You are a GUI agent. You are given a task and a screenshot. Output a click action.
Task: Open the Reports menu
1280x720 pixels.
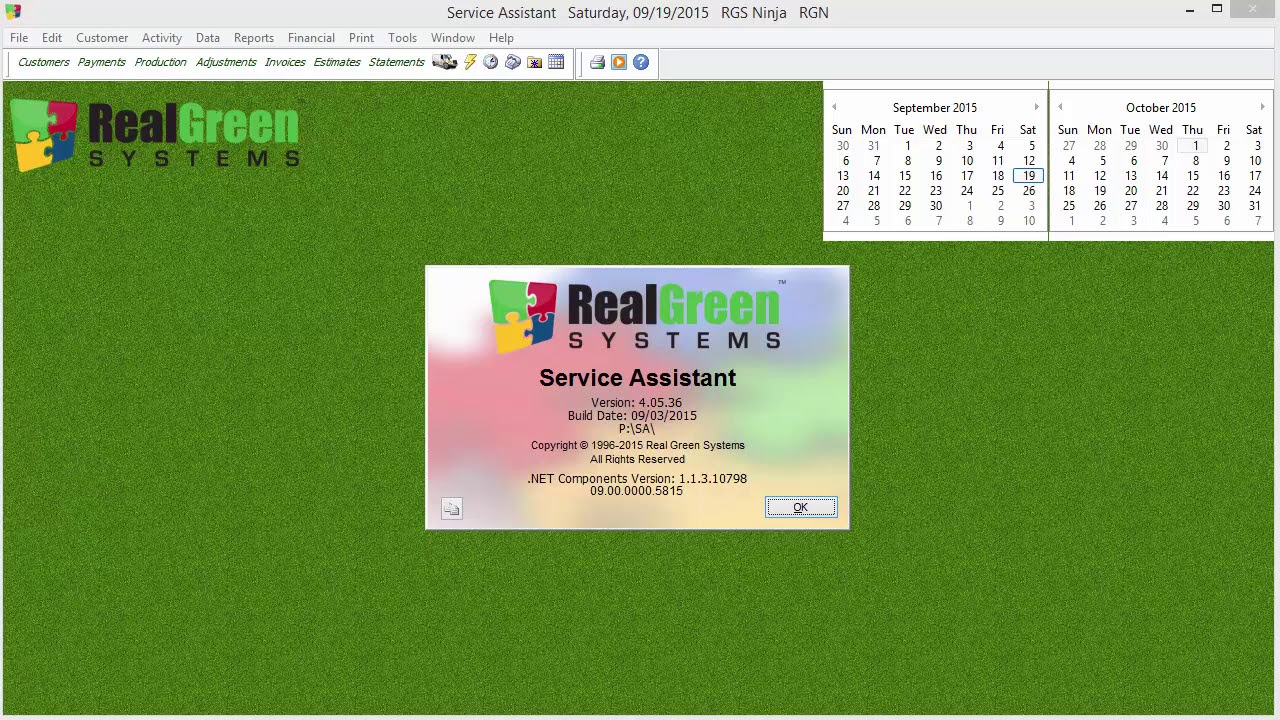pos(254,38)
